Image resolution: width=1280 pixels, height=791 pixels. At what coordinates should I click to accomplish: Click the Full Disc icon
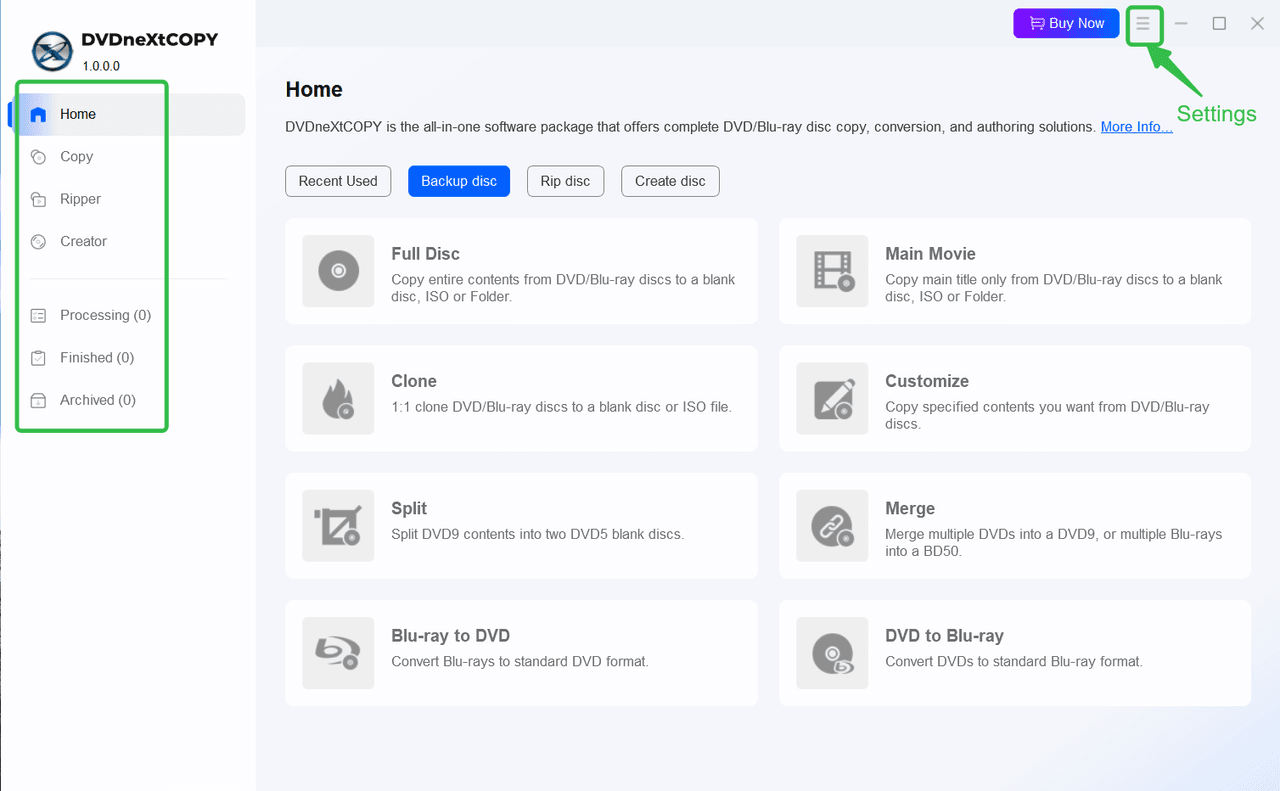pyautogui.click(x=338, y=271)
